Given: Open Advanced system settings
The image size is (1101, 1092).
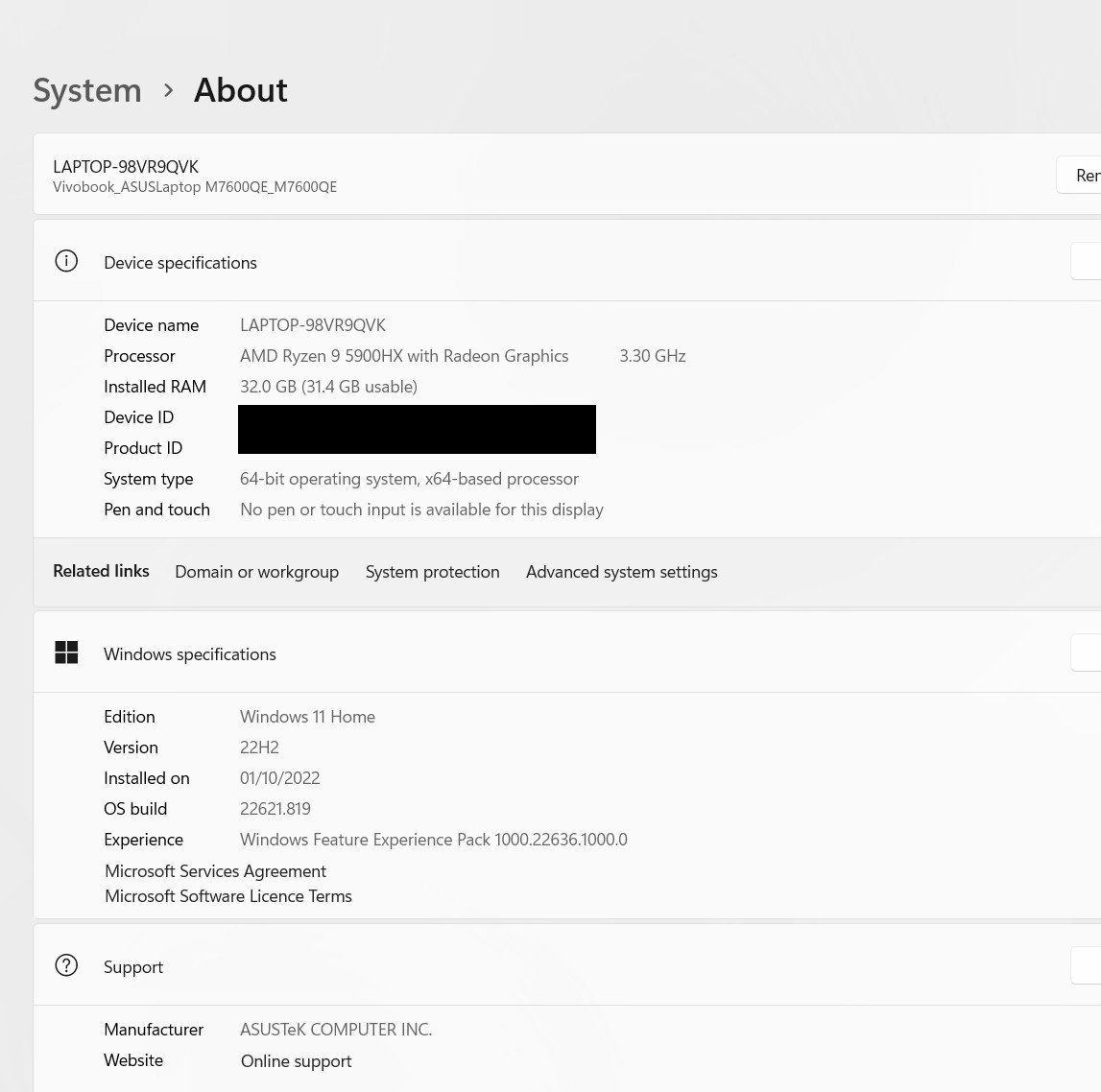Looking at the screenshot, I should point(621,572).
